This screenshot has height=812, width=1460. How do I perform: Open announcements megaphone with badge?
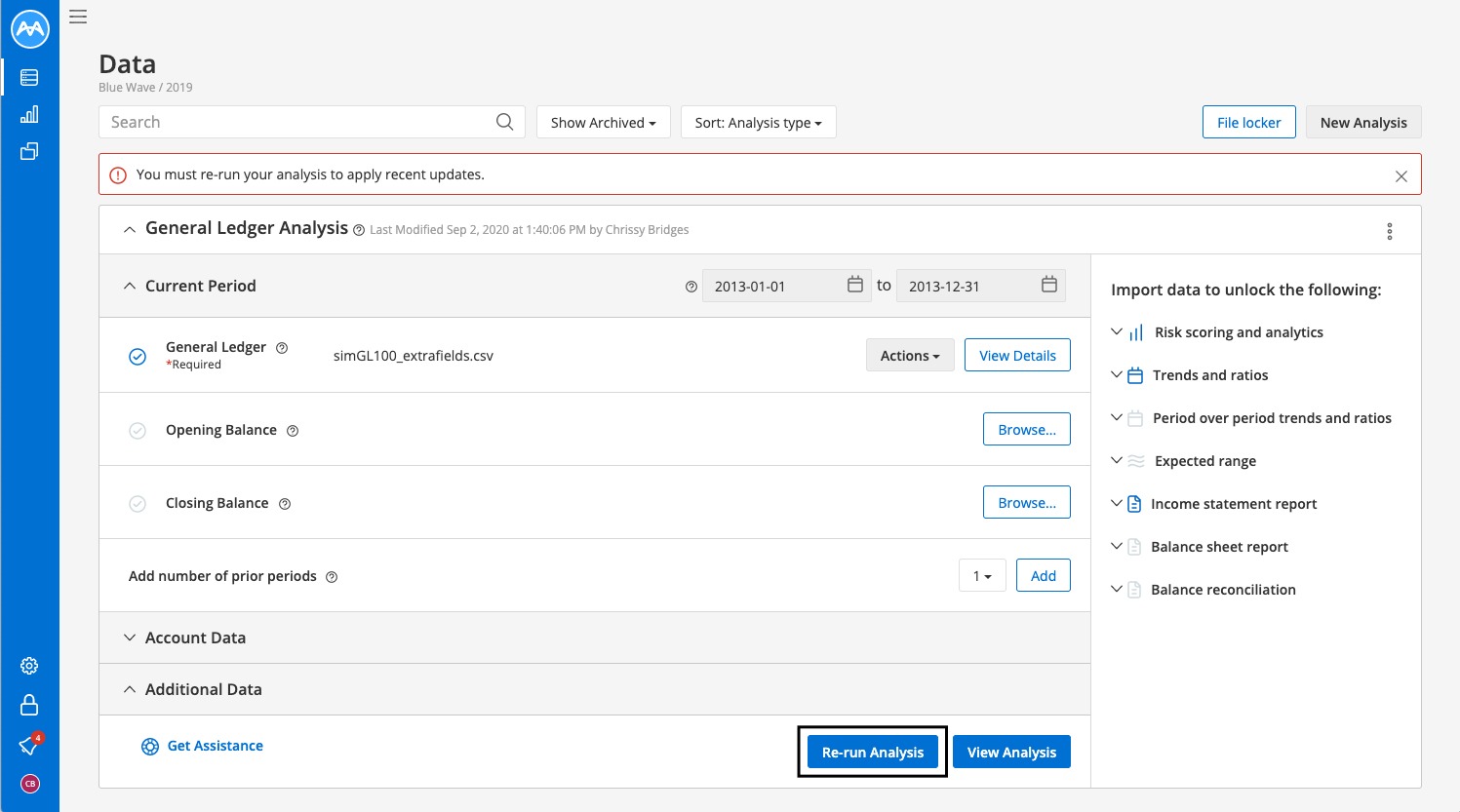coord(29,746)
